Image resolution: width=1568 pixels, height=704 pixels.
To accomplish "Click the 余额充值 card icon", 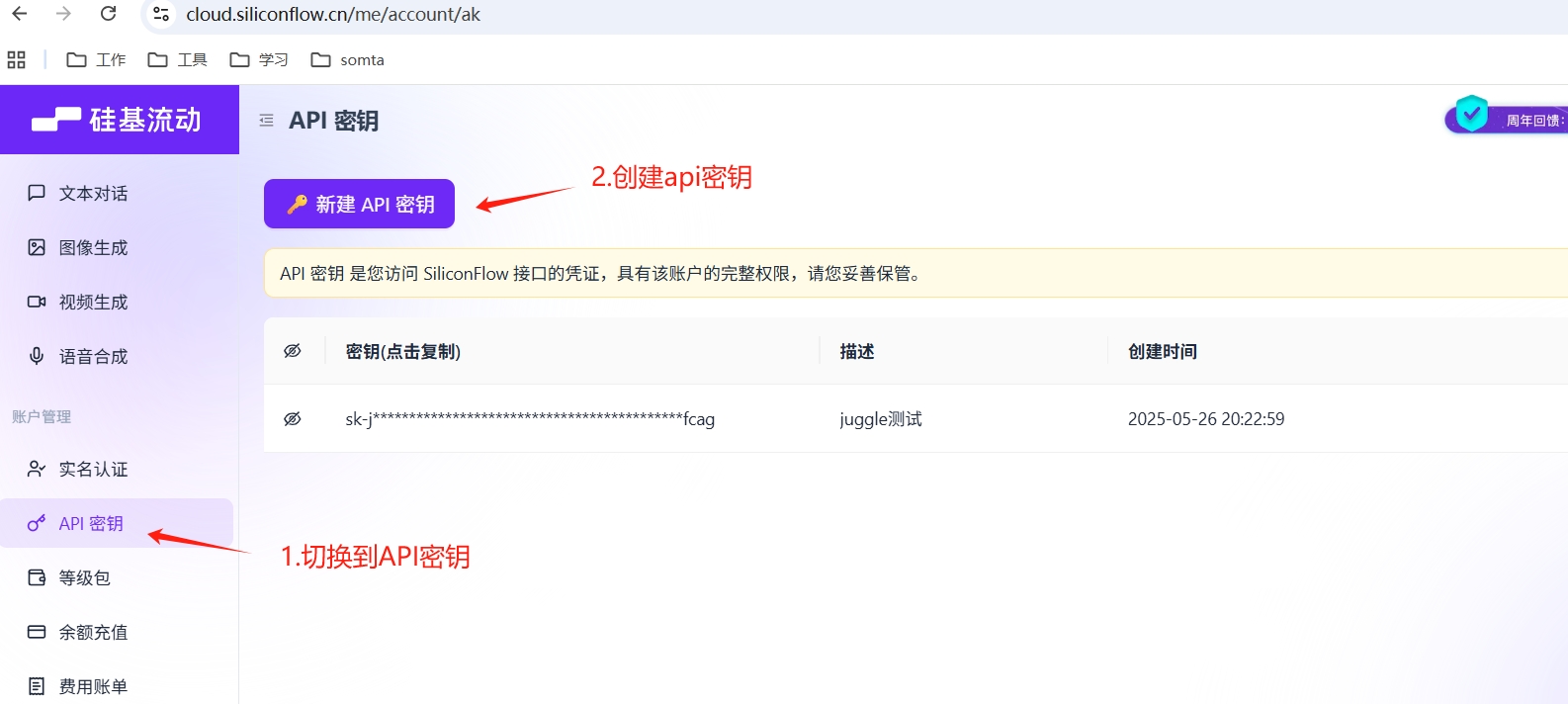I will [x=37, y=632].
